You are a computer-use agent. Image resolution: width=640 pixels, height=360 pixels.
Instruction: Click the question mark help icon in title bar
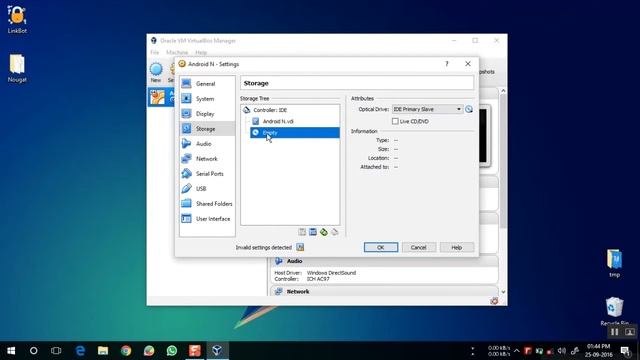447,64
